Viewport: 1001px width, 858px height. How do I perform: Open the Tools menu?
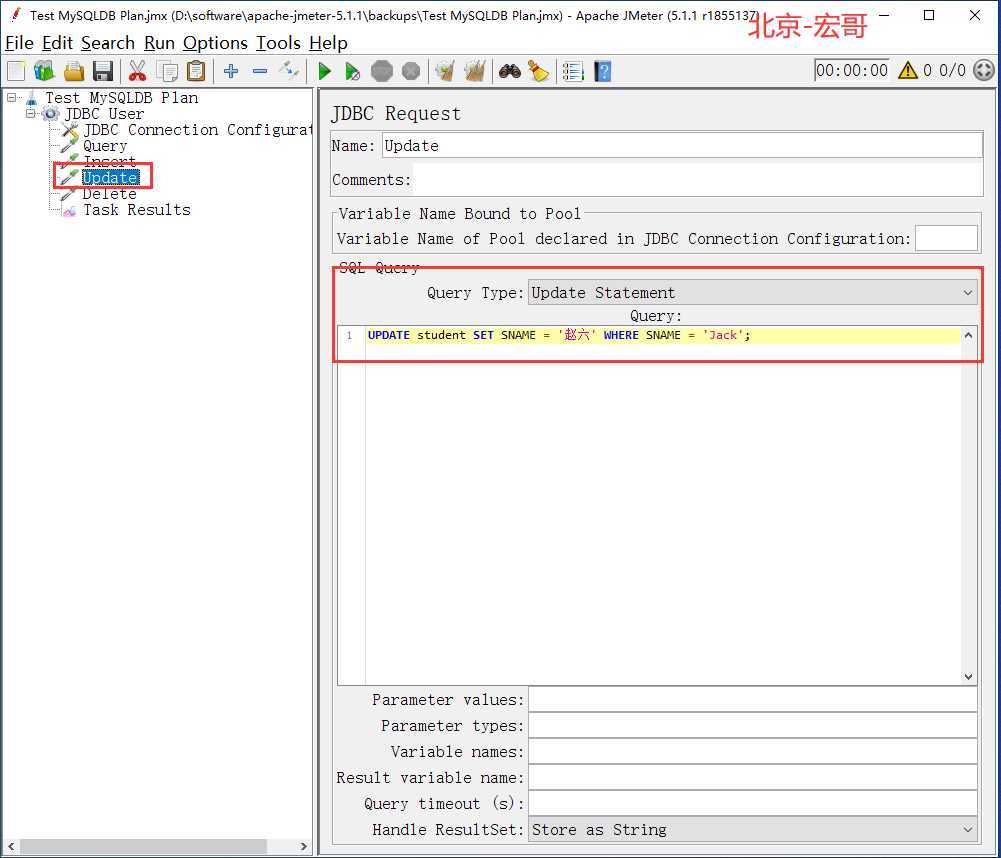point(278,43)
